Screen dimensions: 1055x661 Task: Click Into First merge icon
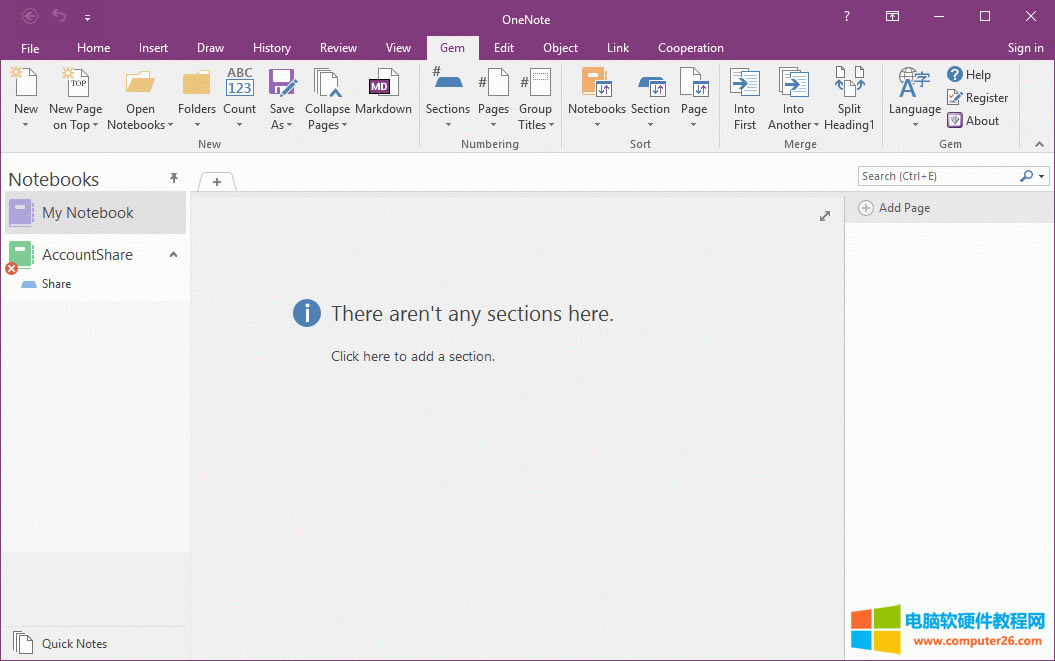click(744, 84)
